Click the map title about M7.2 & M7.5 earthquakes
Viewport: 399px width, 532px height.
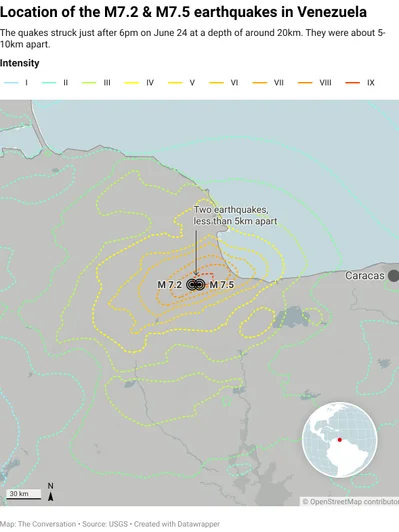[184, 12]
